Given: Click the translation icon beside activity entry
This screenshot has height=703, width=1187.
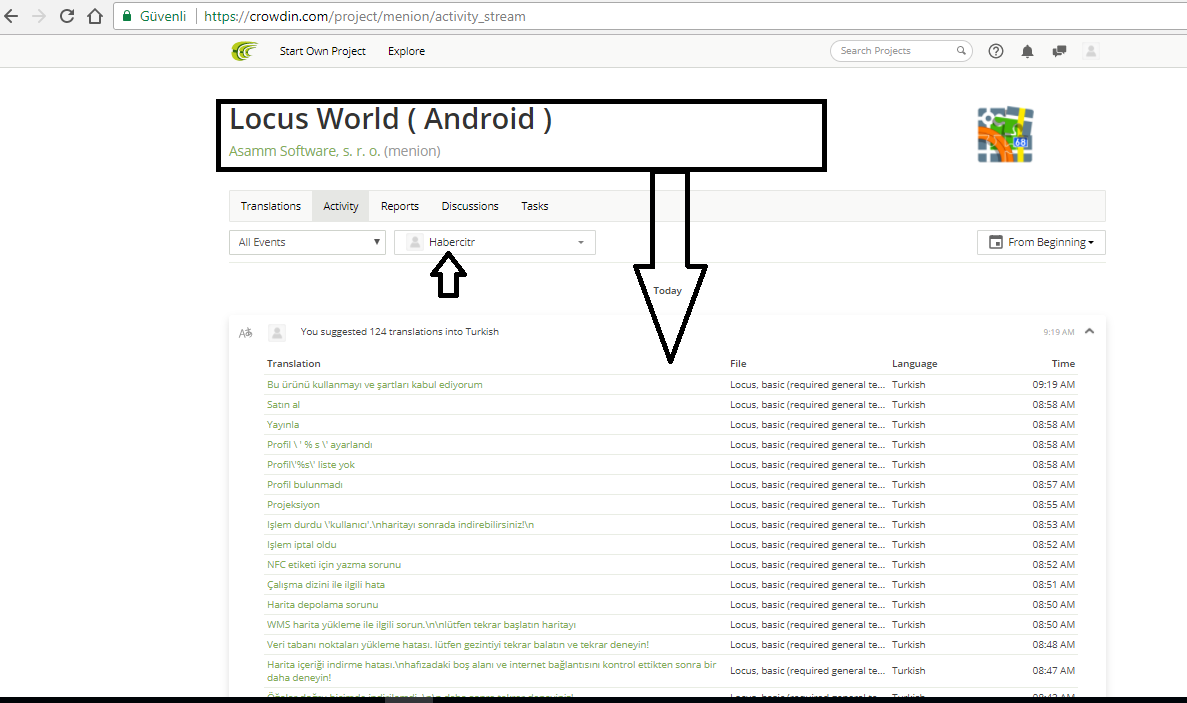Looking at the screenshot, I should coord(245,332).
